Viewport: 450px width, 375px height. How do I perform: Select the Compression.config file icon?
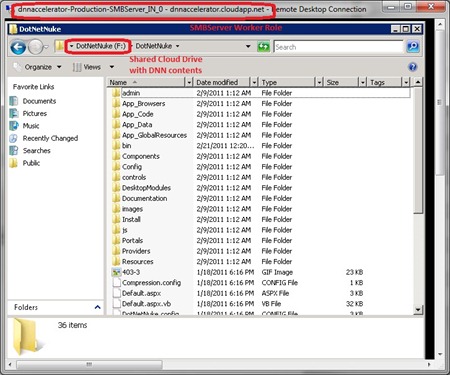click(116, 283)
